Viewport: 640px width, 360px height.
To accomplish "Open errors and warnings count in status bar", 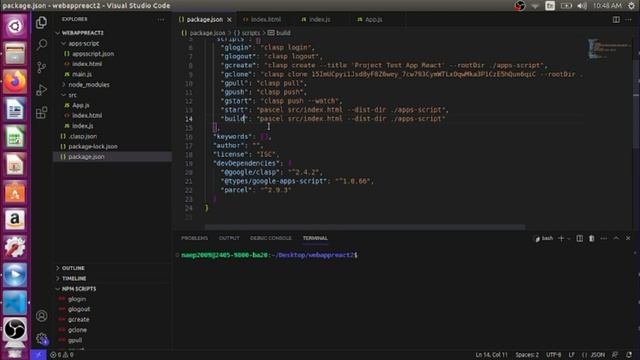I will pos(62,355).
